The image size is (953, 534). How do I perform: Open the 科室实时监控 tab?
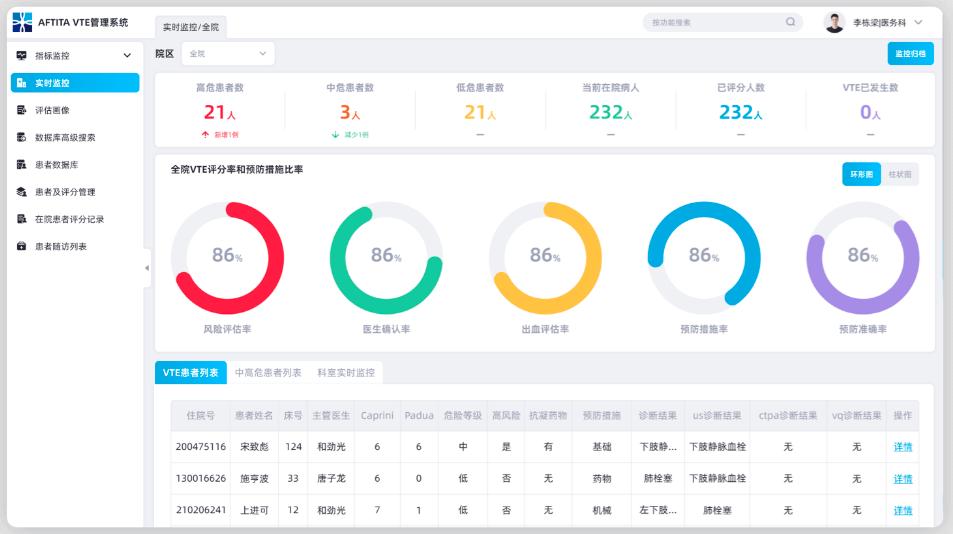pyautogui.click(x=345, y=373)
